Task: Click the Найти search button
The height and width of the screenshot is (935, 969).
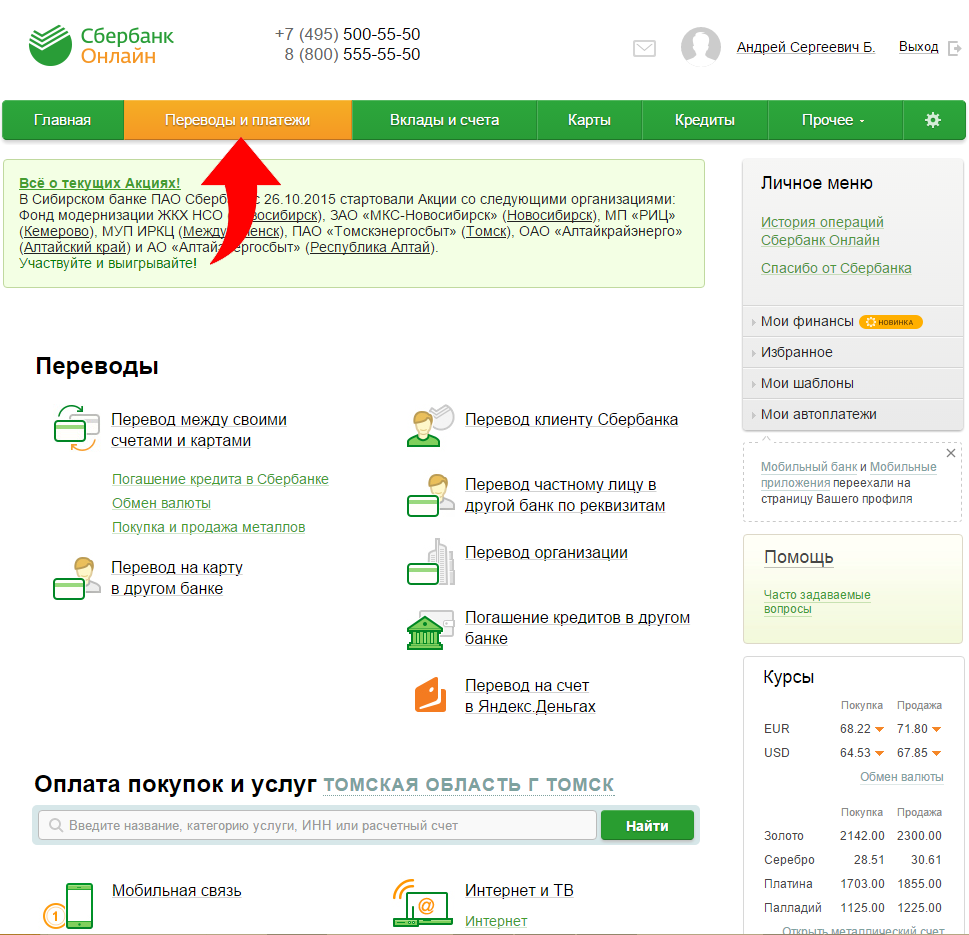Action: [647, 826]
